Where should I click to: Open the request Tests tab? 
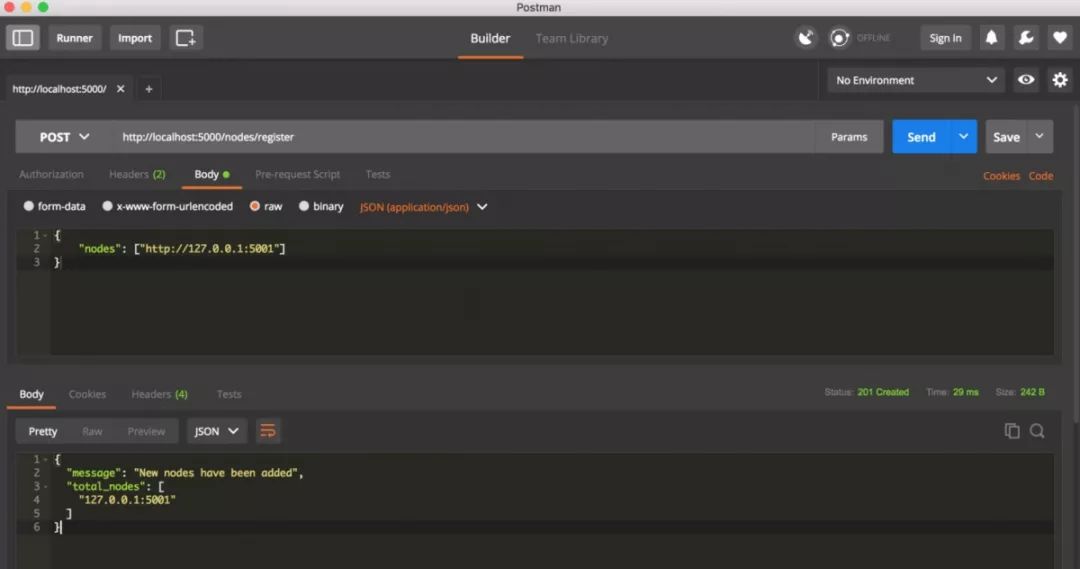click(x=377, y=174)
